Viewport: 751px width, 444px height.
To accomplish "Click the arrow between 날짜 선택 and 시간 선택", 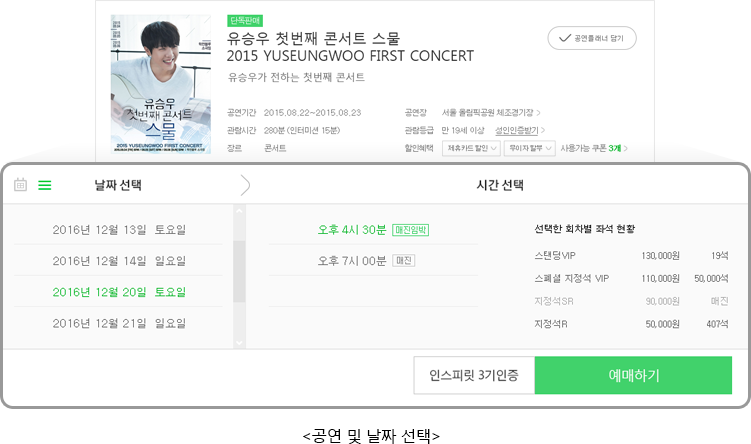I will [245, 185].
